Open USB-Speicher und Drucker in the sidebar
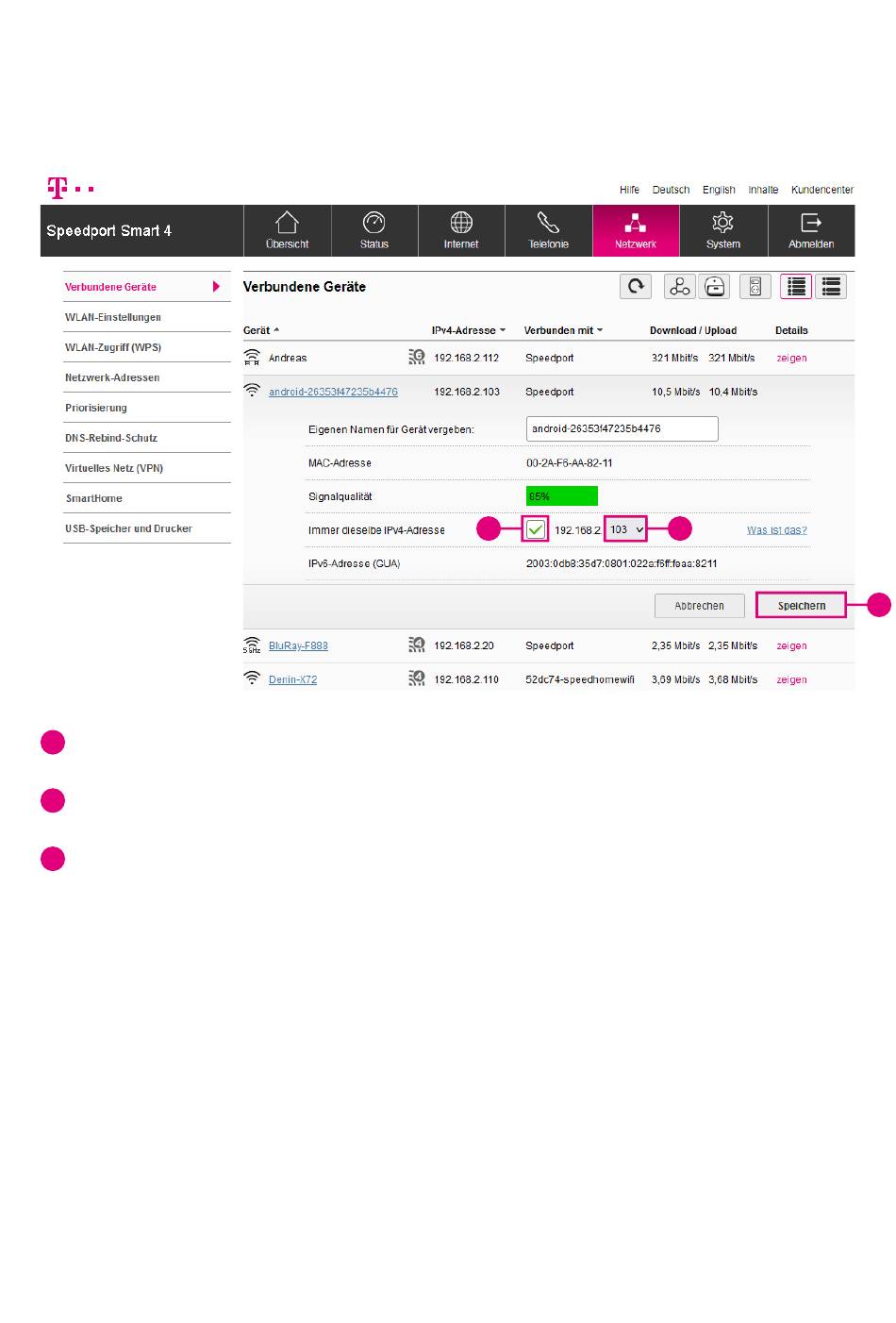Screen dimensions: 896x1323 pyautogui.click(x=147, y=528)
